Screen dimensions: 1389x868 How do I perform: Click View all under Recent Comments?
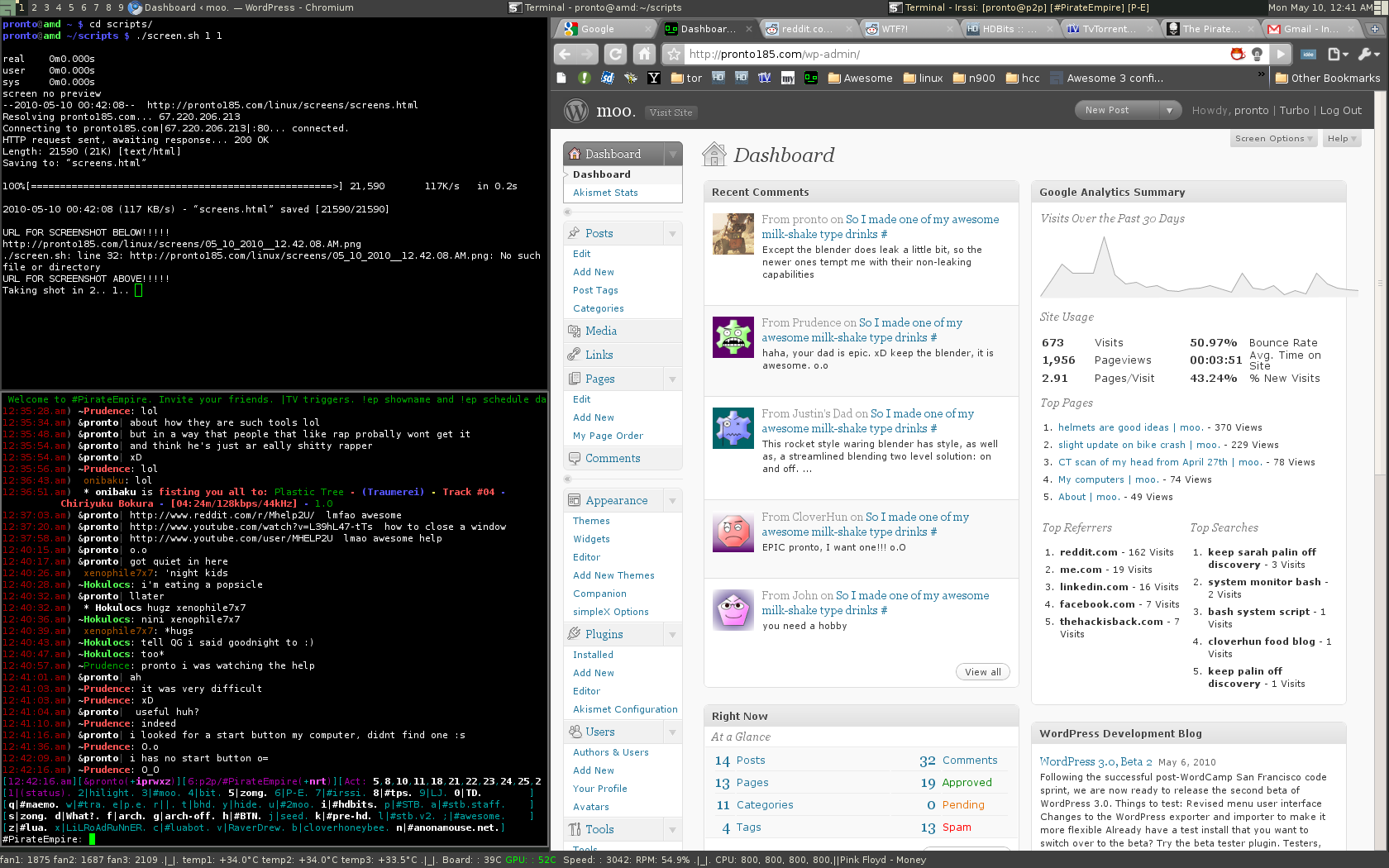[x=982, y=672]
